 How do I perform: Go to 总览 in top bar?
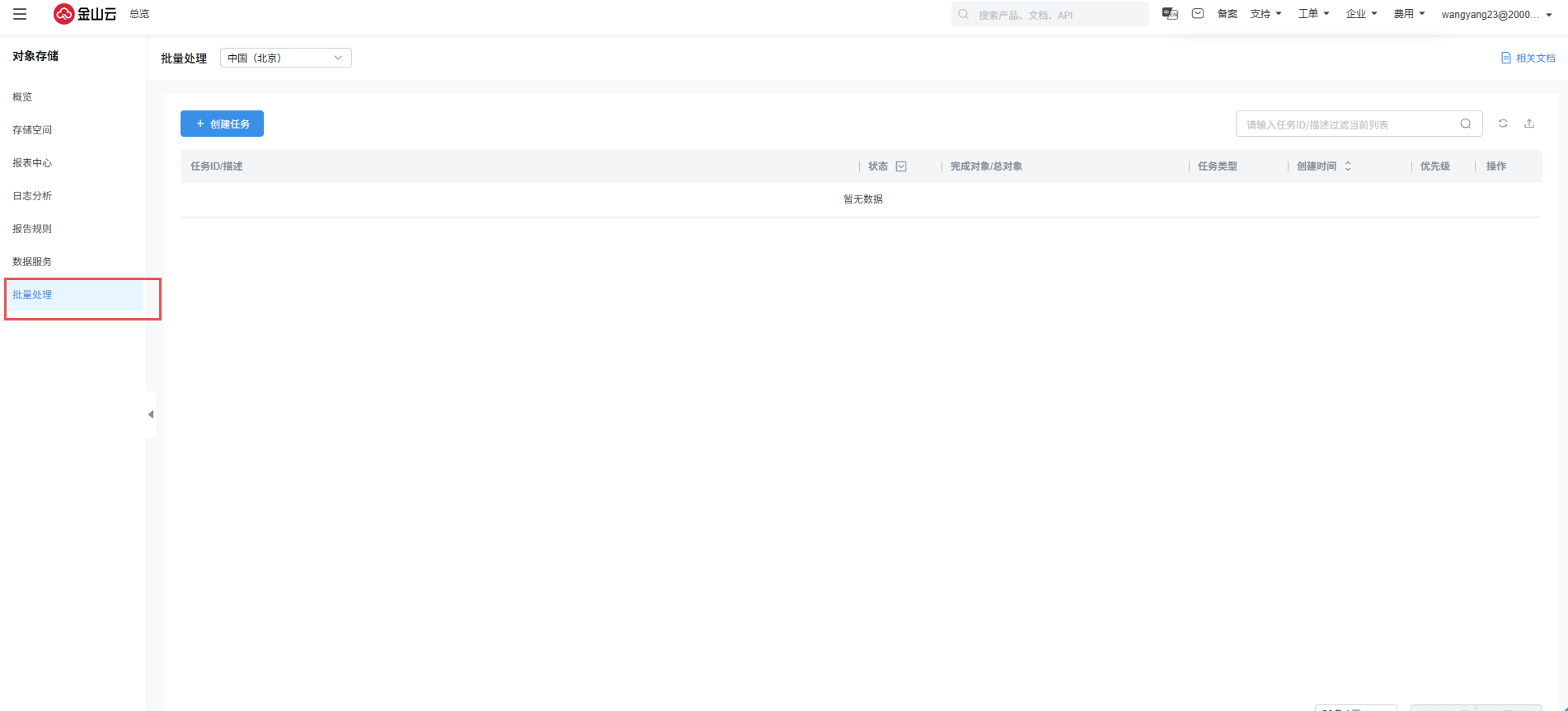click(x=139, y=14)
